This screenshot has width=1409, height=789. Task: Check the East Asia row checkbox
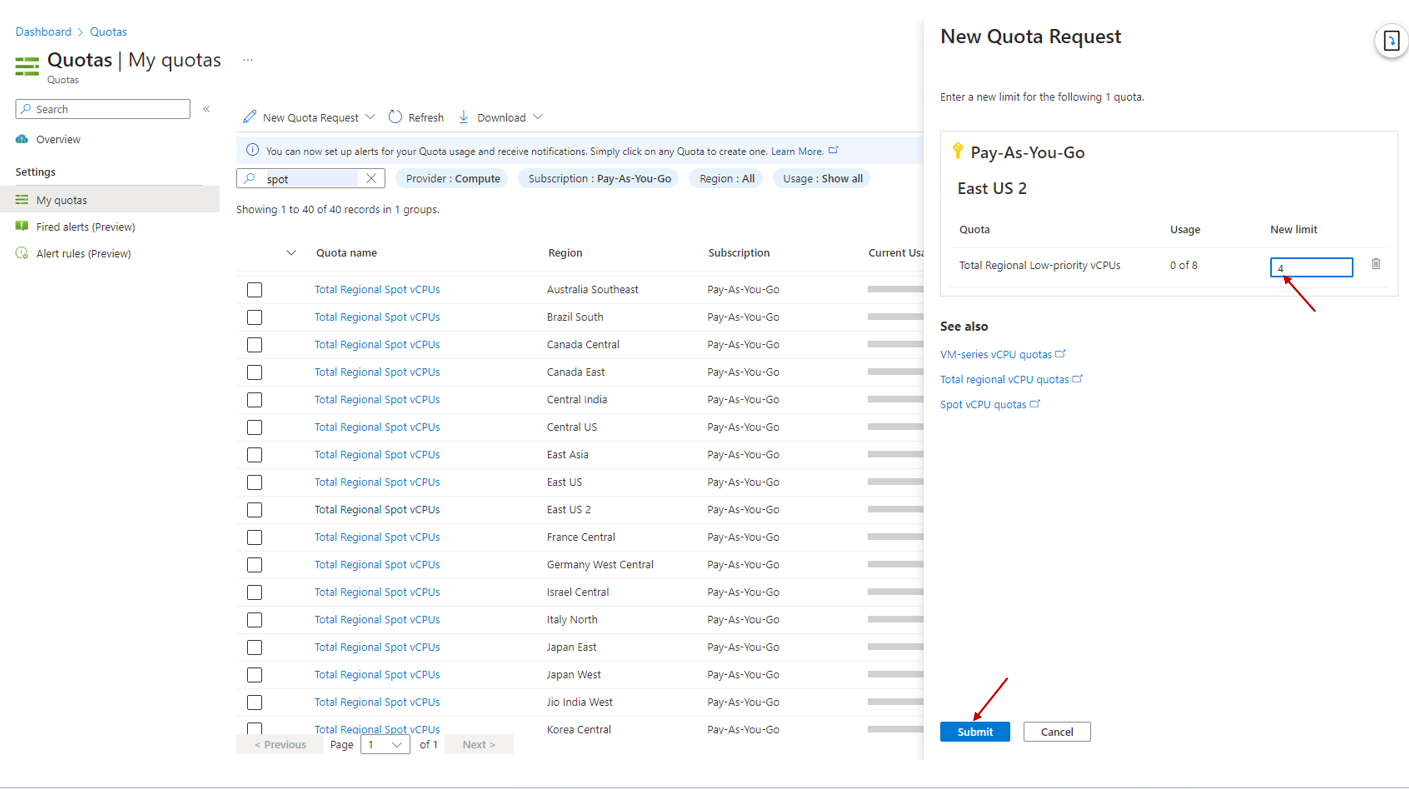(255, 455)
